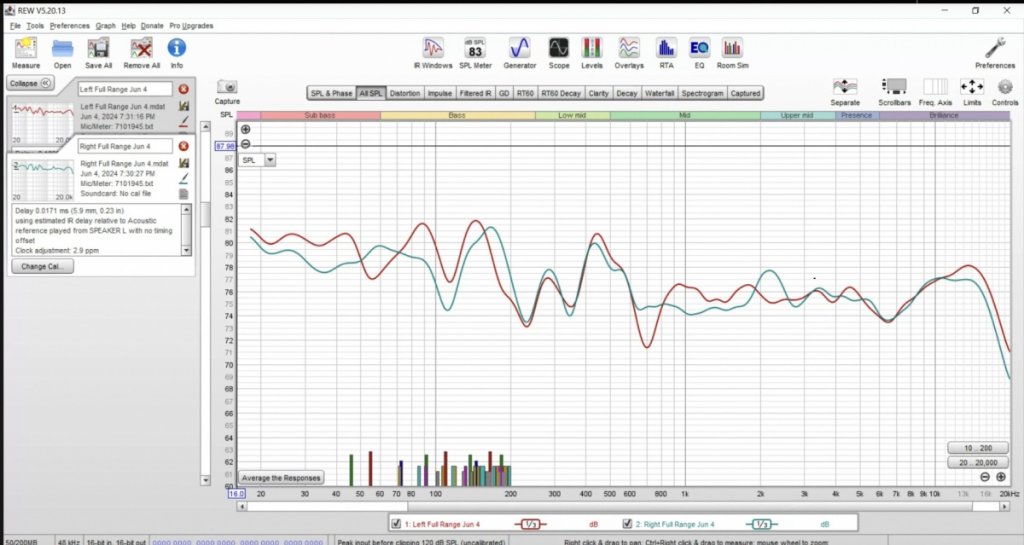Click down arrow of measurement list scrollbar
Image resolution: width=1024 pixels, height=545 pixels.
pos(205,480)
